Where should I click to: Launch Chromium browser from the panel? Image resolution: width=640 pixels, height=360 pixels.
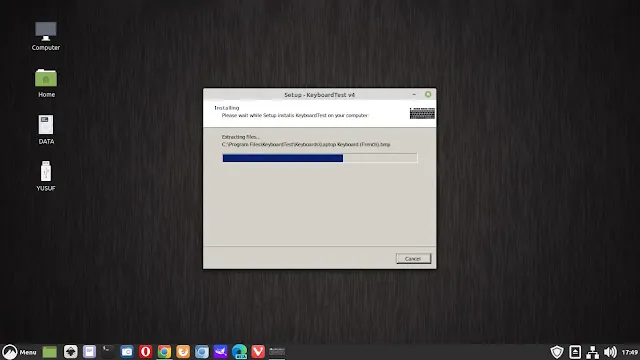click(202, 352)
